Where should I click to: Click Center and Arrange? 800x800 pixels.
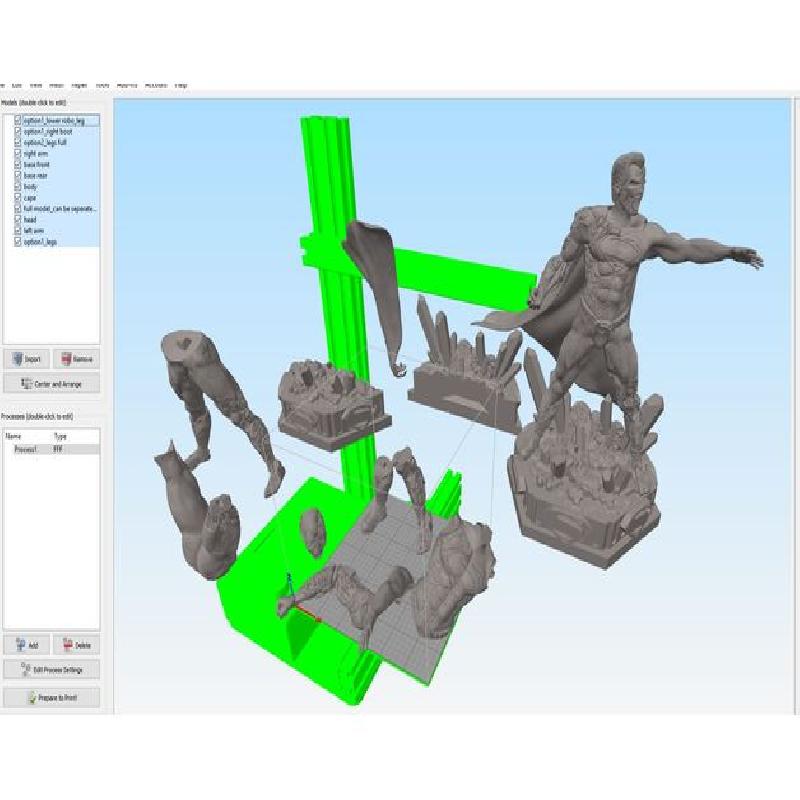(x=52, y=383)
